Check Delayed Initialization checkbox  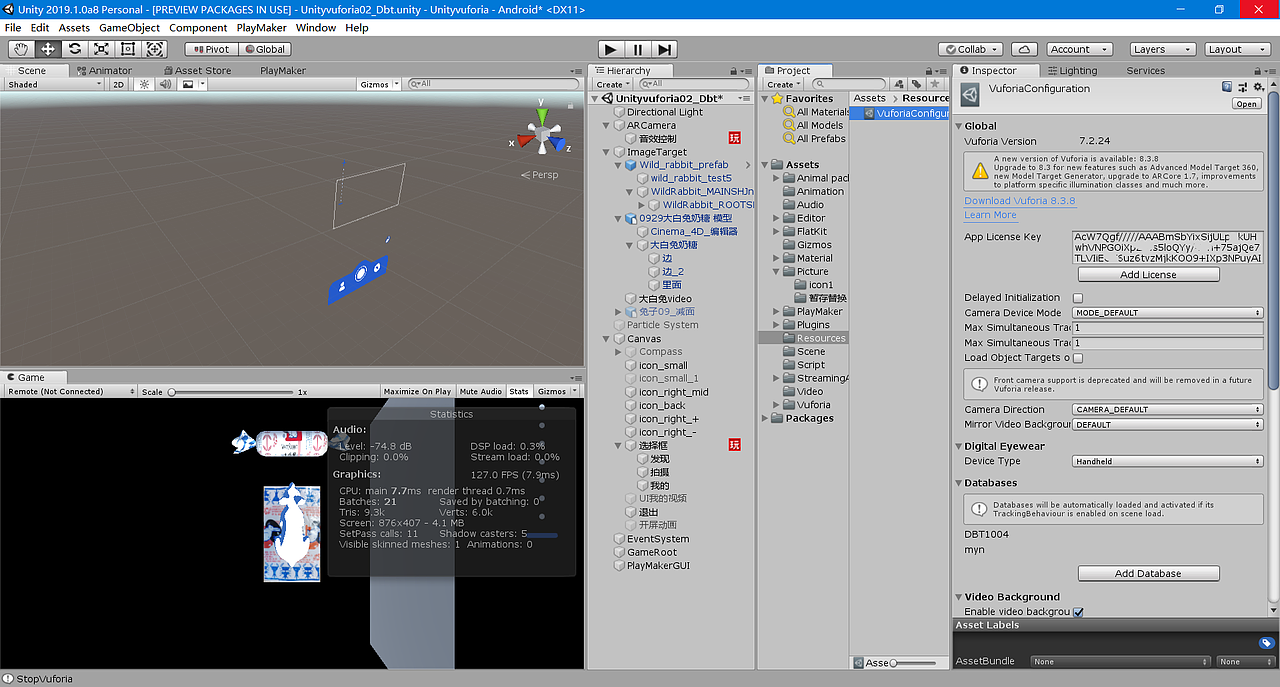[x=1078, y=298]
